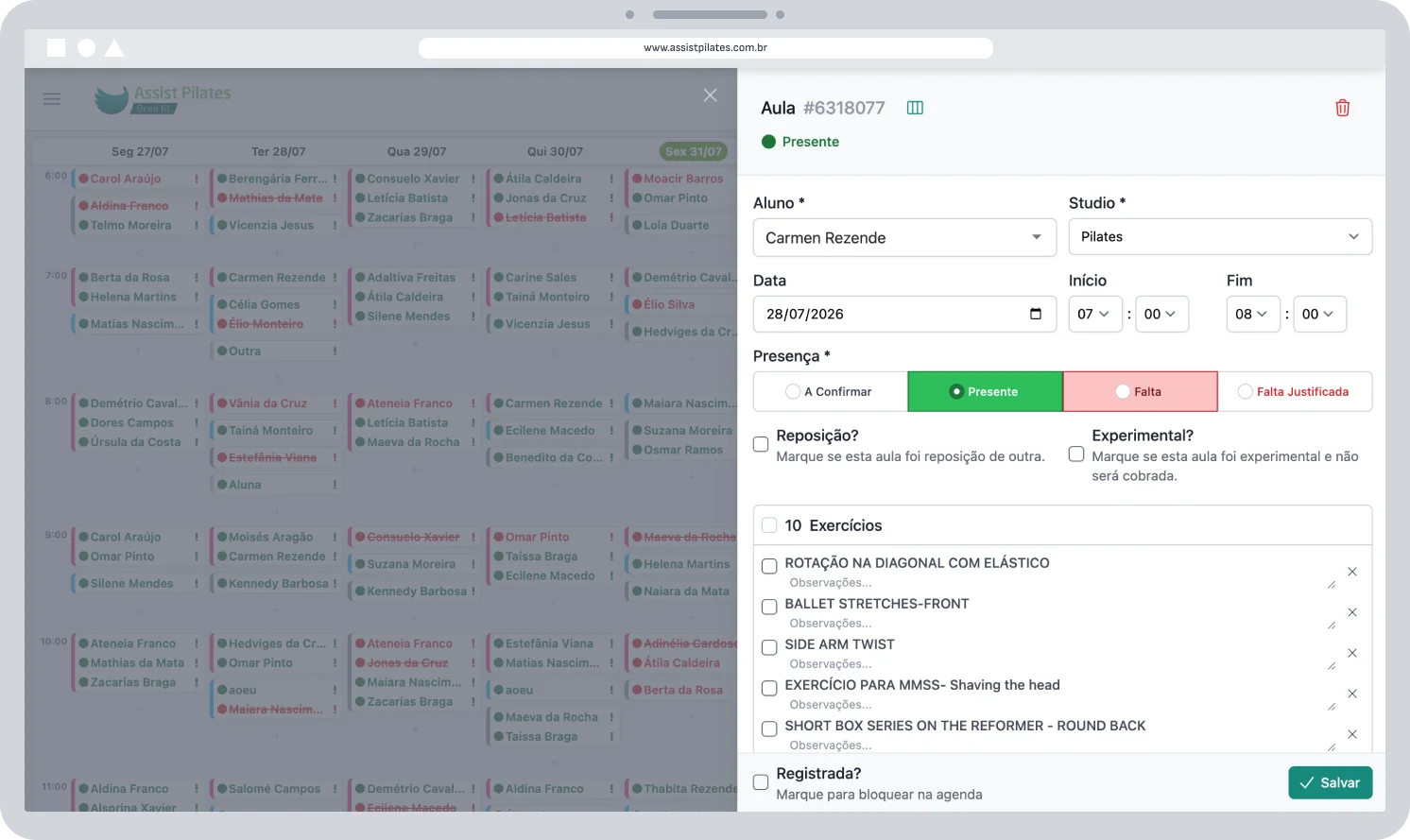Open Carmen Rezende class on Tuesday 7:00

[276, 278]
